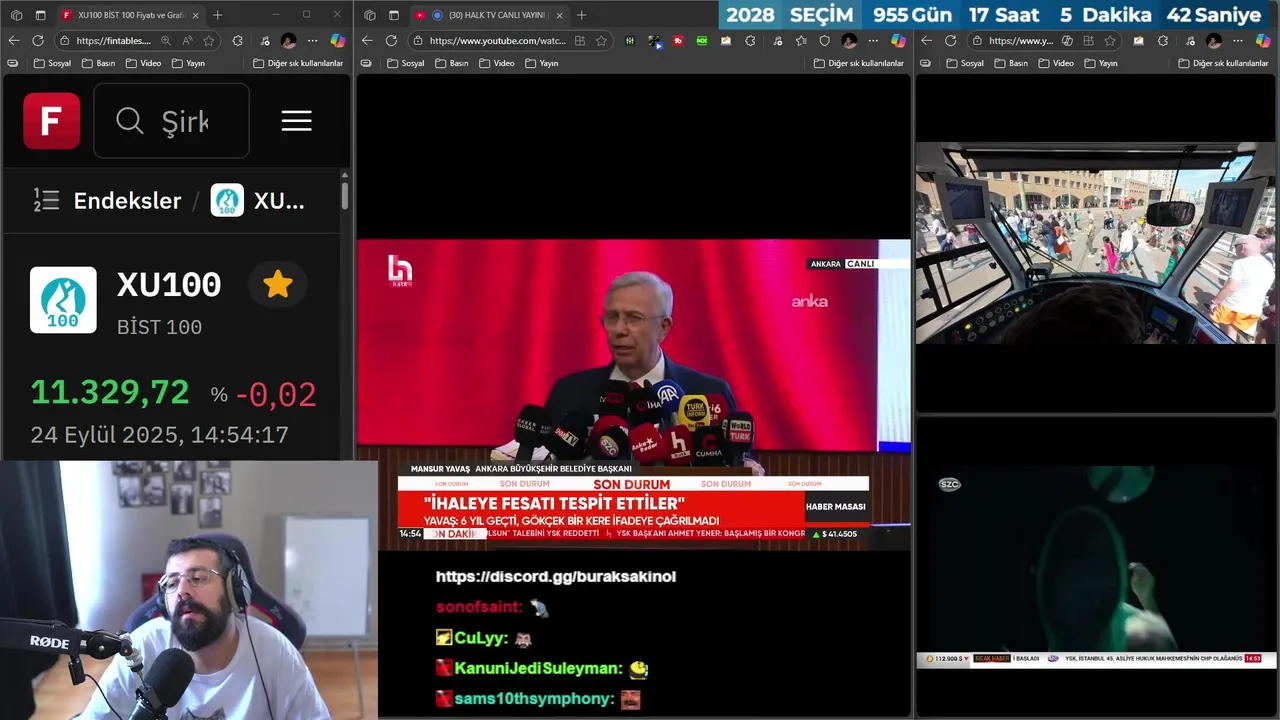Open workspaces icon in Fintables window

pyautogui.click(x=16, y=15)
